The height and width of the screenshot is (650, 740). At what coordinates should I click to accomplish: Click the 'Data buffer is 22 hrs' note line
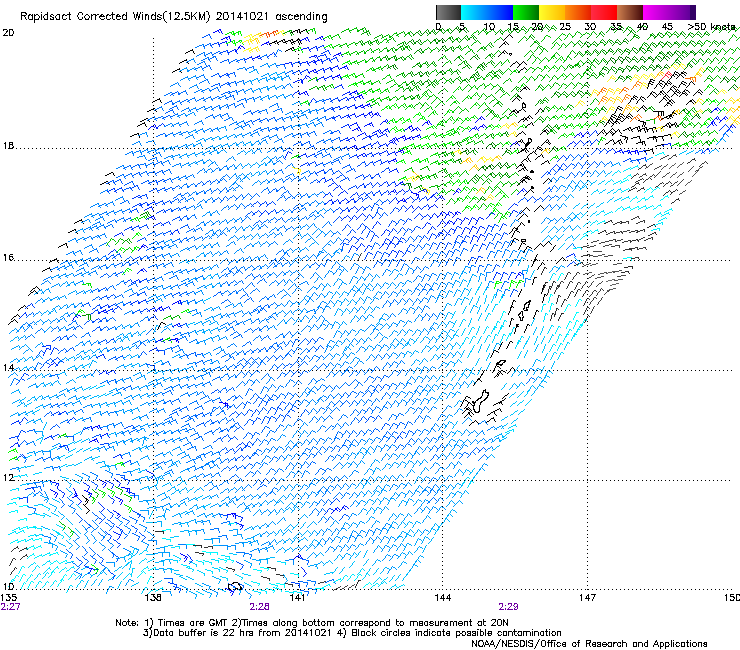click(x=352, y=633)
